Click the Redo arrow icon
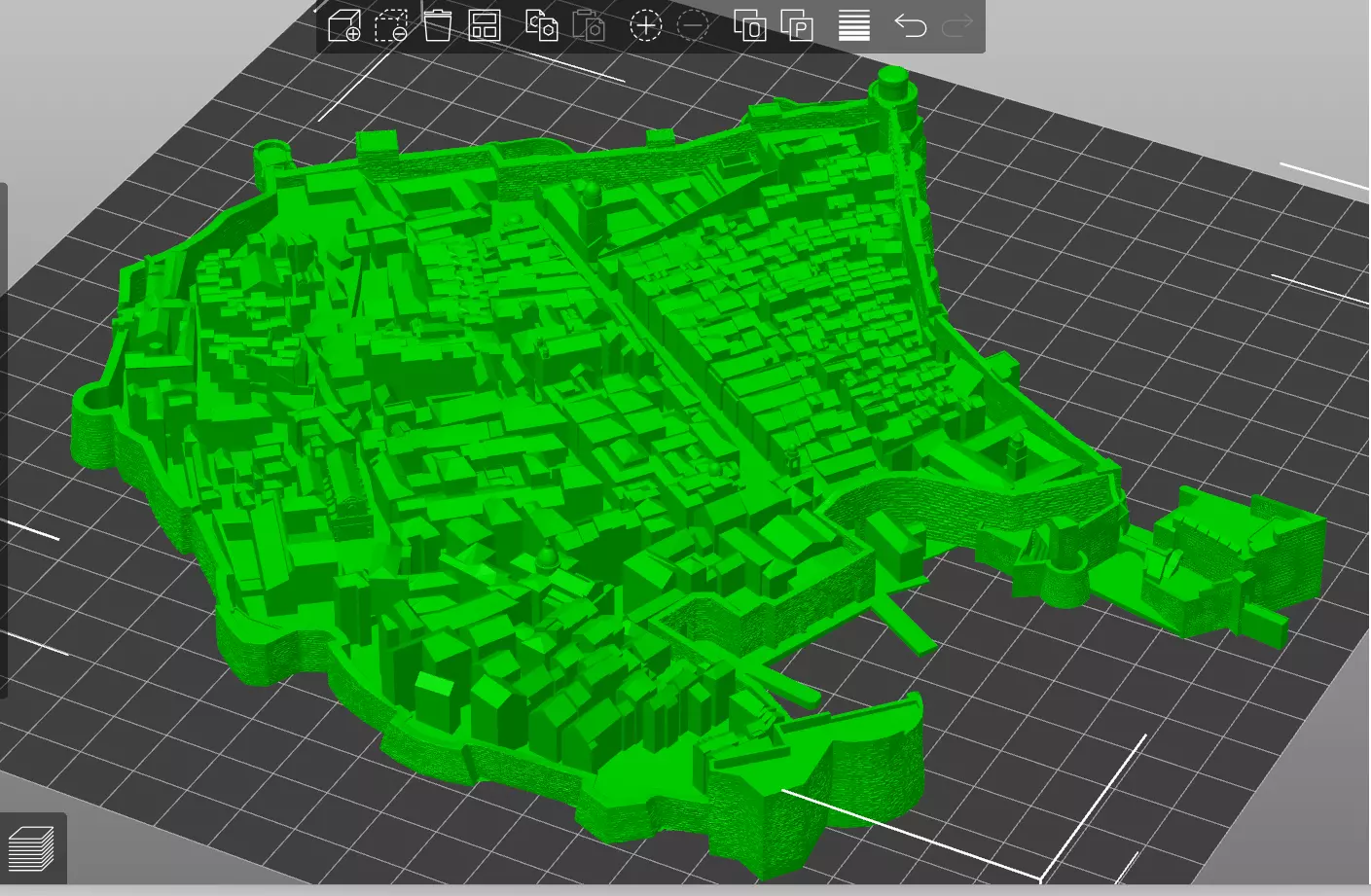 (957, 25)
